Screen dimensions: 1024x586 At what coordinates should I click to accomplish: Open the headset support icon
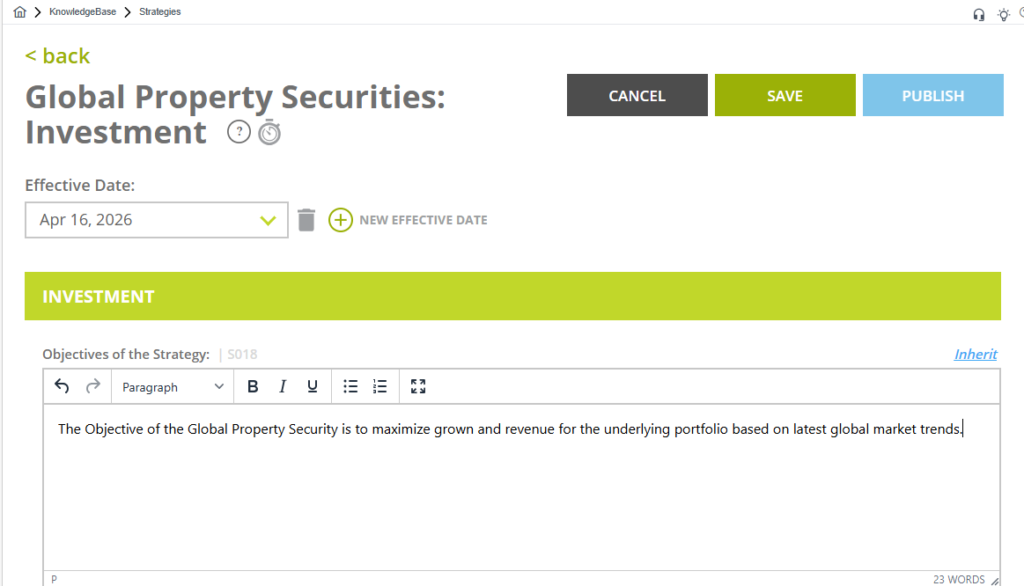click(x=978, y=14)
